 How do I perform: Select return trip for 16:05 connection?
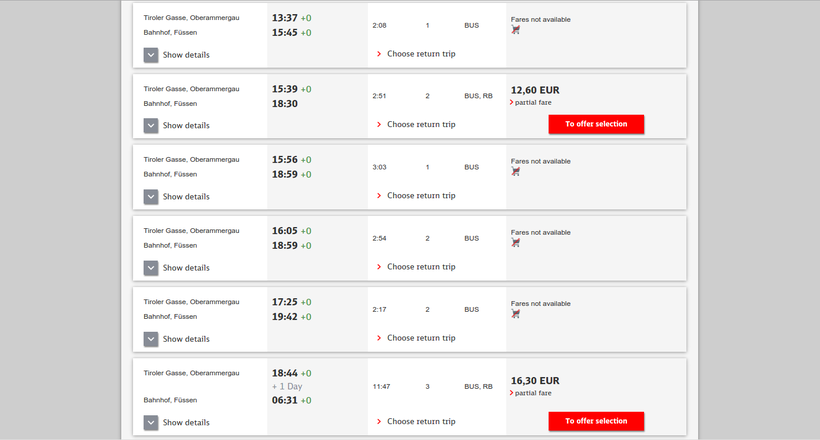pos(420,267)
